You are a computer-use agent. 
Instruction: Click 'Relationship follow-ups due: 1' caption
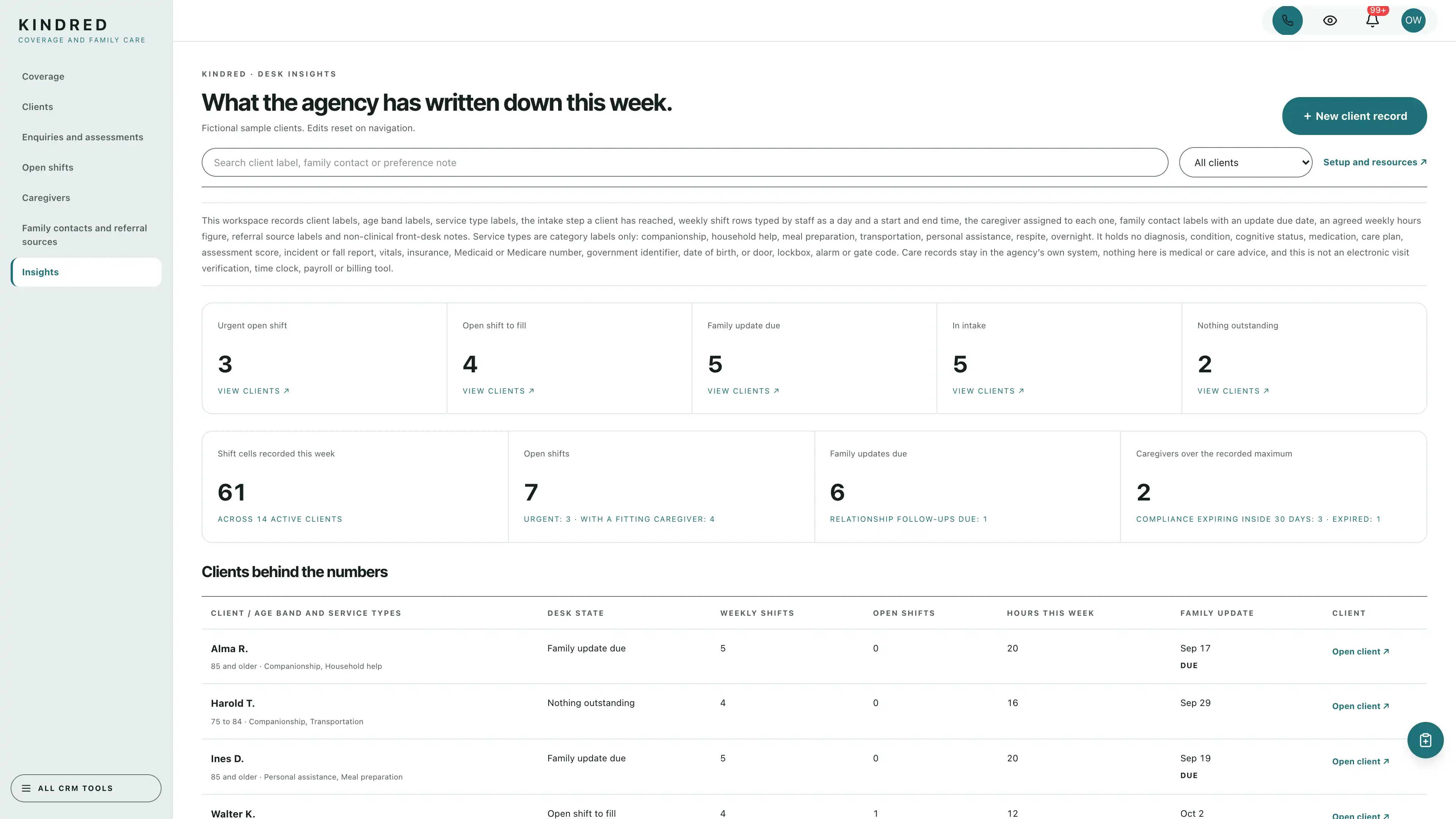pos(908,519)
